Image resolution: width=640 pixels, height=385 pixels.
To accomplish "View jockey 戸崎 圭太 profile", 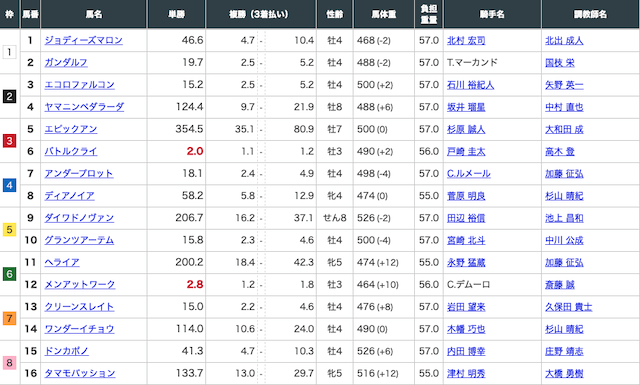I will click(x=466, y=151).
